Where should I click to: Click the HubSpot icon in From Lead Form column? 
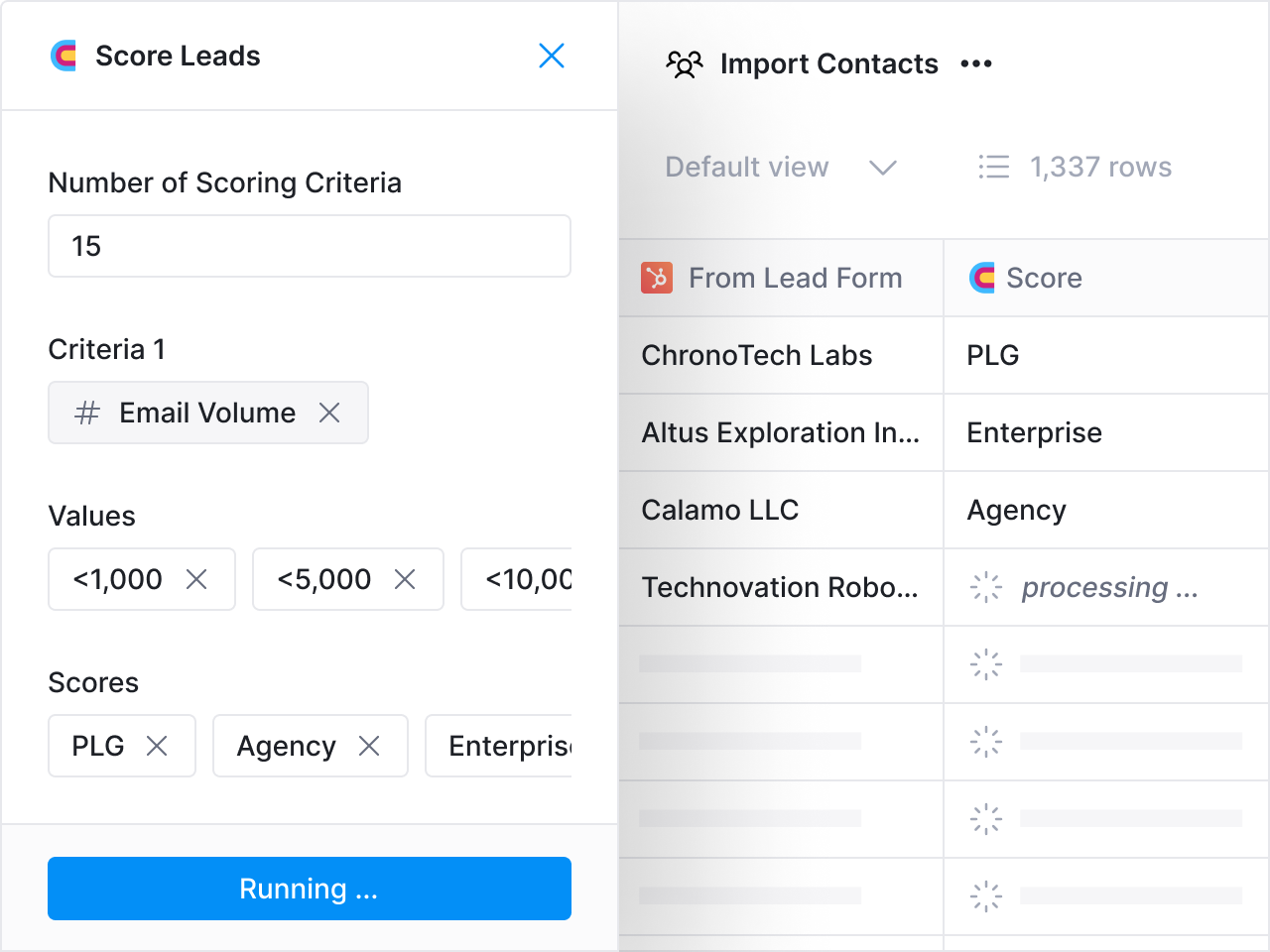[x=656, y=278]
